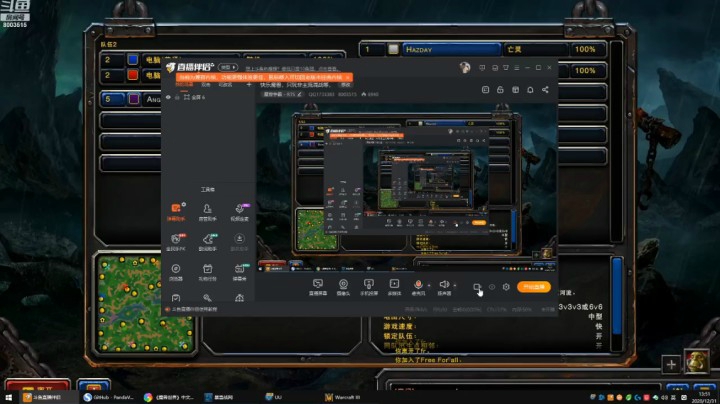Click the gift box icon in header row

pyautogui.click(x=515, y=90)
